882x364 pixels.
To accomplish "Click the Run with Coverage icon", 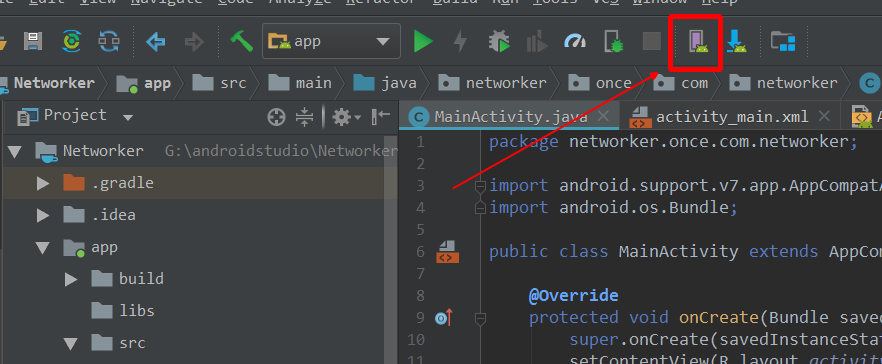I will coord(537,42).
